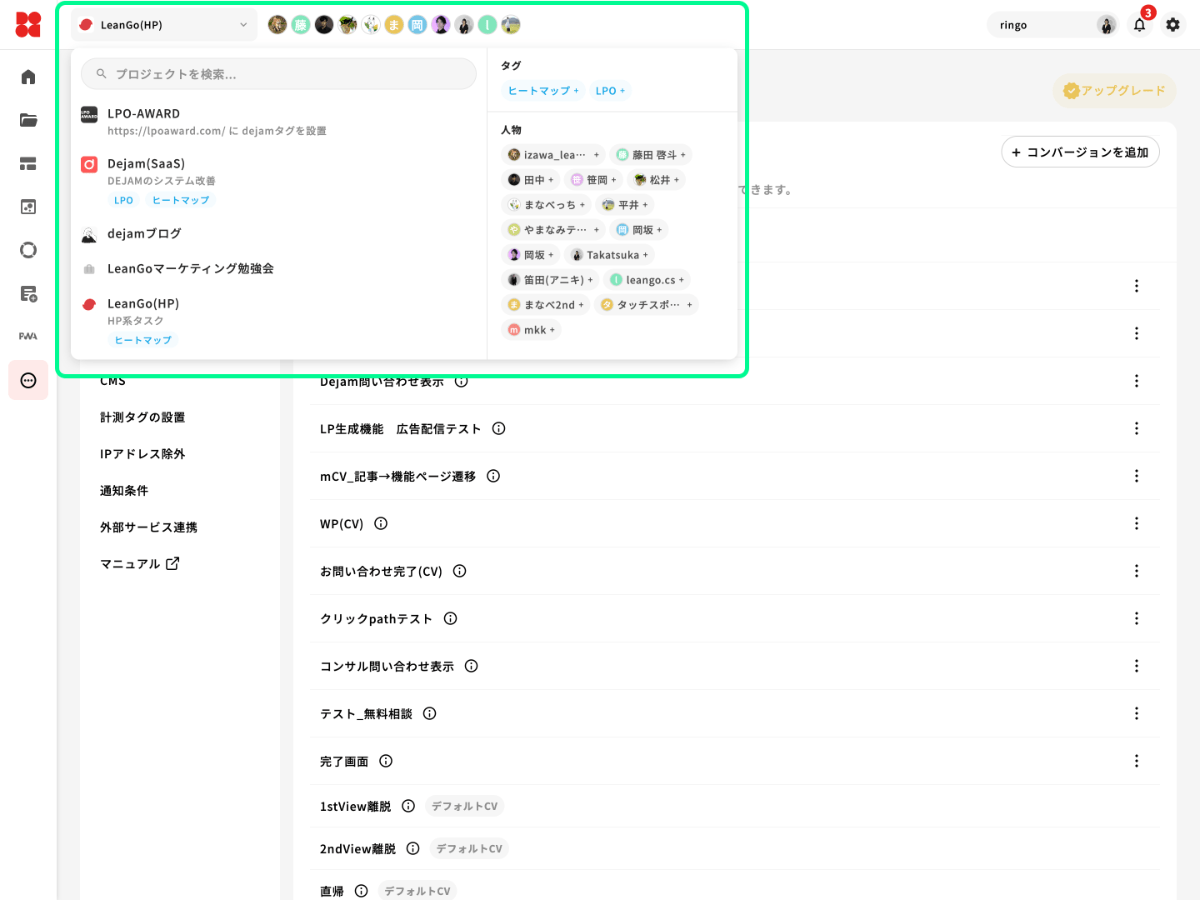1200x900 pixels.
Task: Show info for お問い合わせ完了(CV)
Action: click(x=459, y=571)
